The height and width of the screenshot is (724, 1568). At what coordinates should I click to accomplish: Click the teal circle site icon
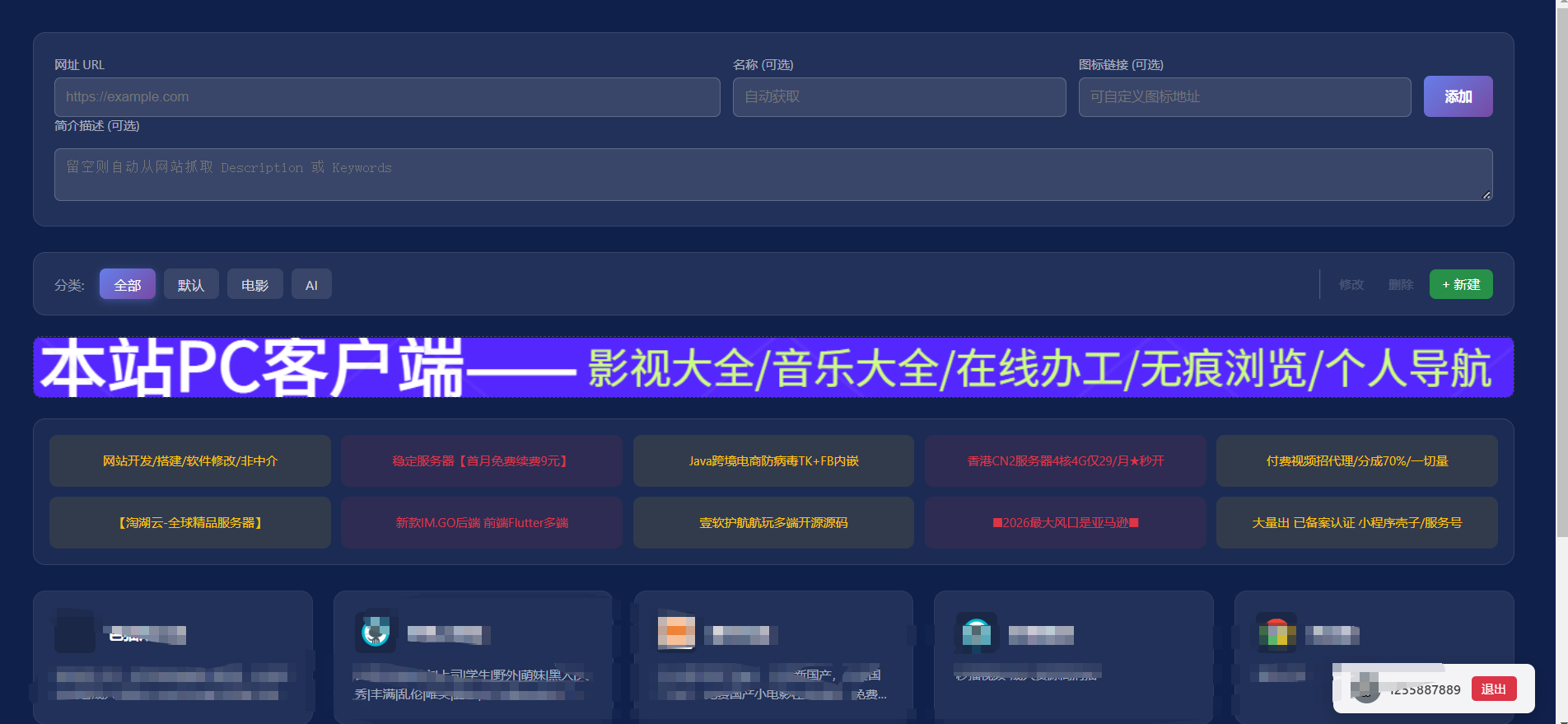976,633
